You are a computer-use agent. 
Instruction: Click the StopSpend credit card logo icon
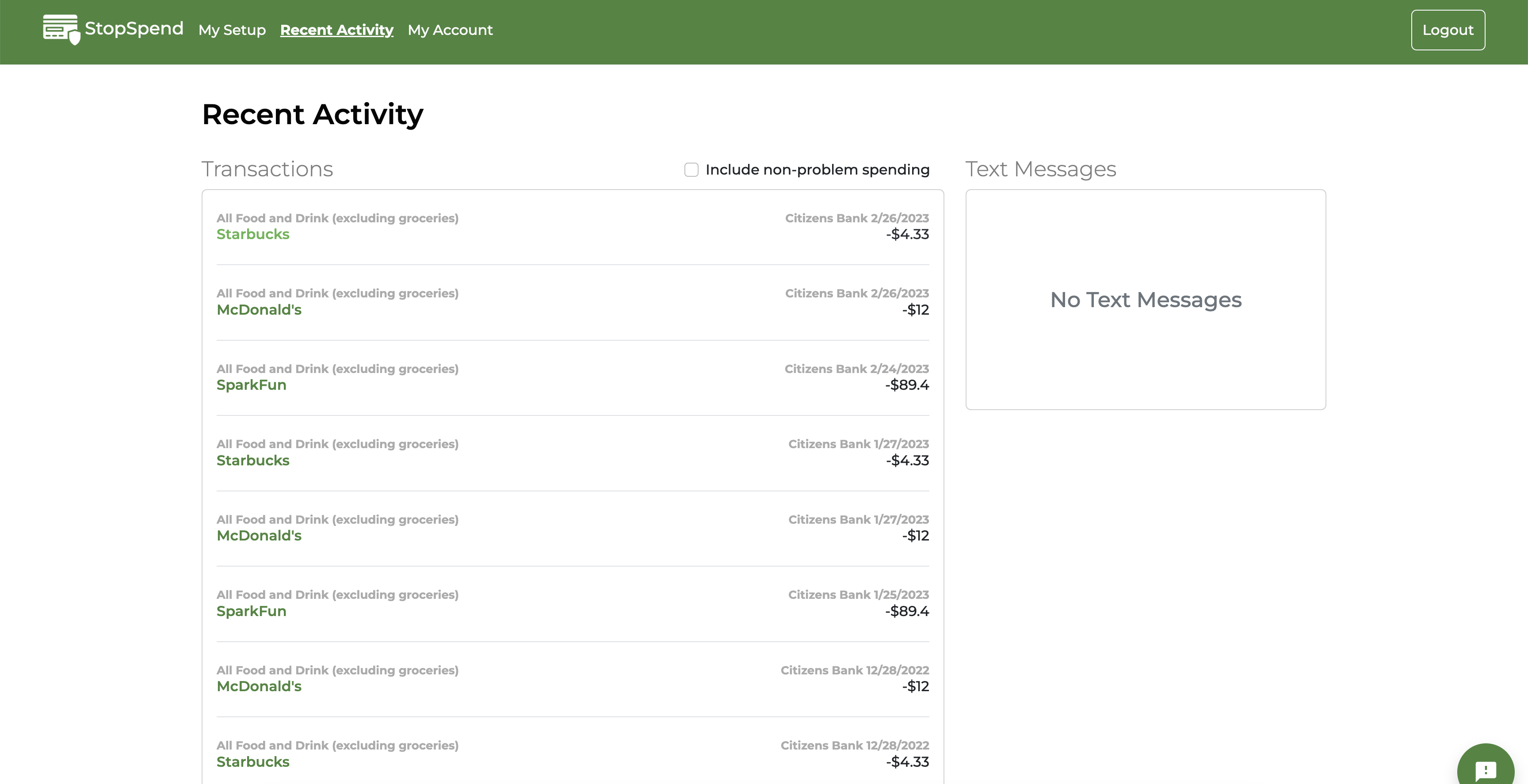[61, 29]
